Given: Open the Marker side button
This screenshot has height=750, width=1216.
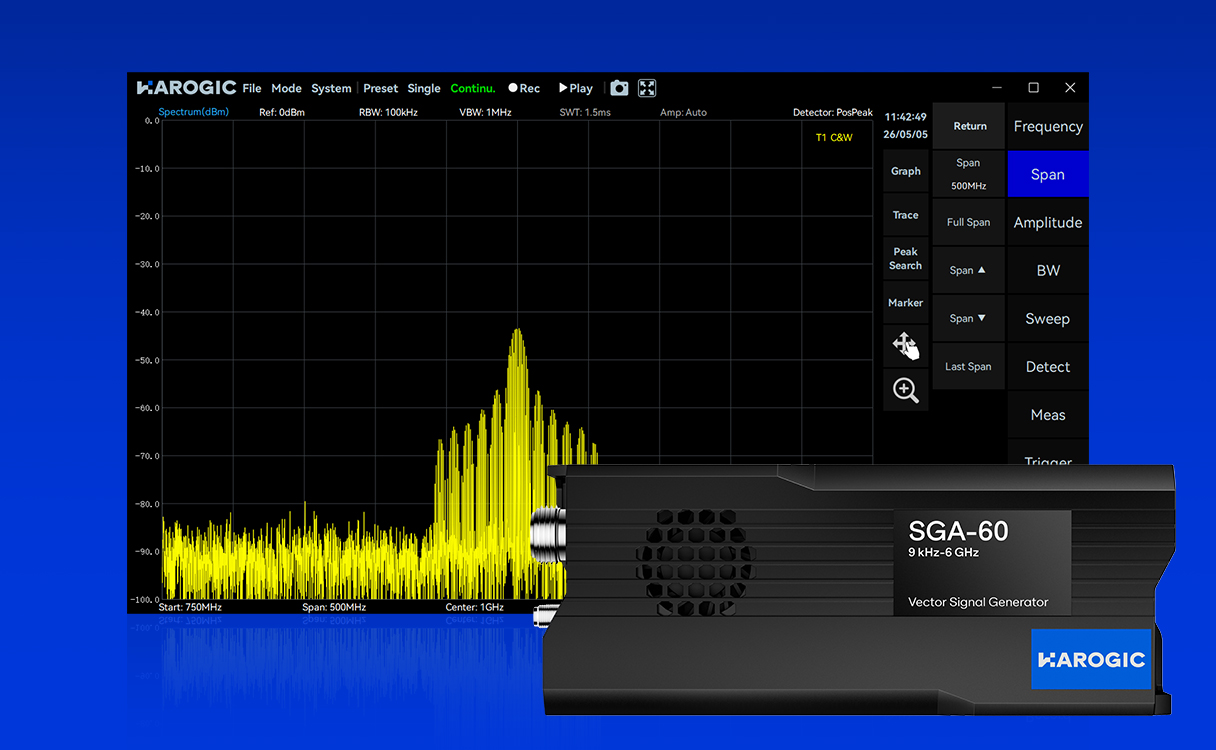Looking at the screenshot, I should 906,302.
